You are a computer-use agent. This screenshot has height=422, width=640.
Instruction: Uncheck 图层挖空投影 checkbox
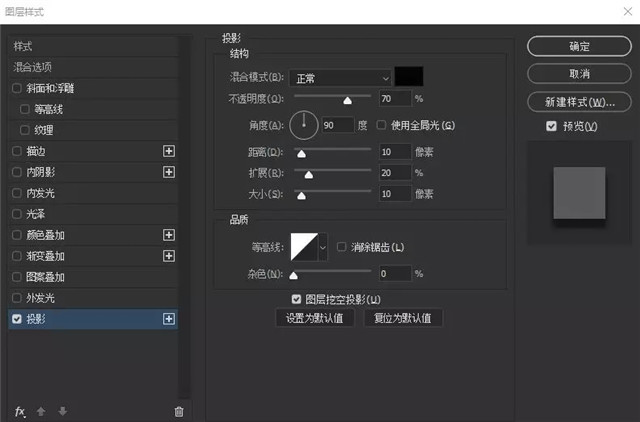pyautogui.click(x=296, y=299)
